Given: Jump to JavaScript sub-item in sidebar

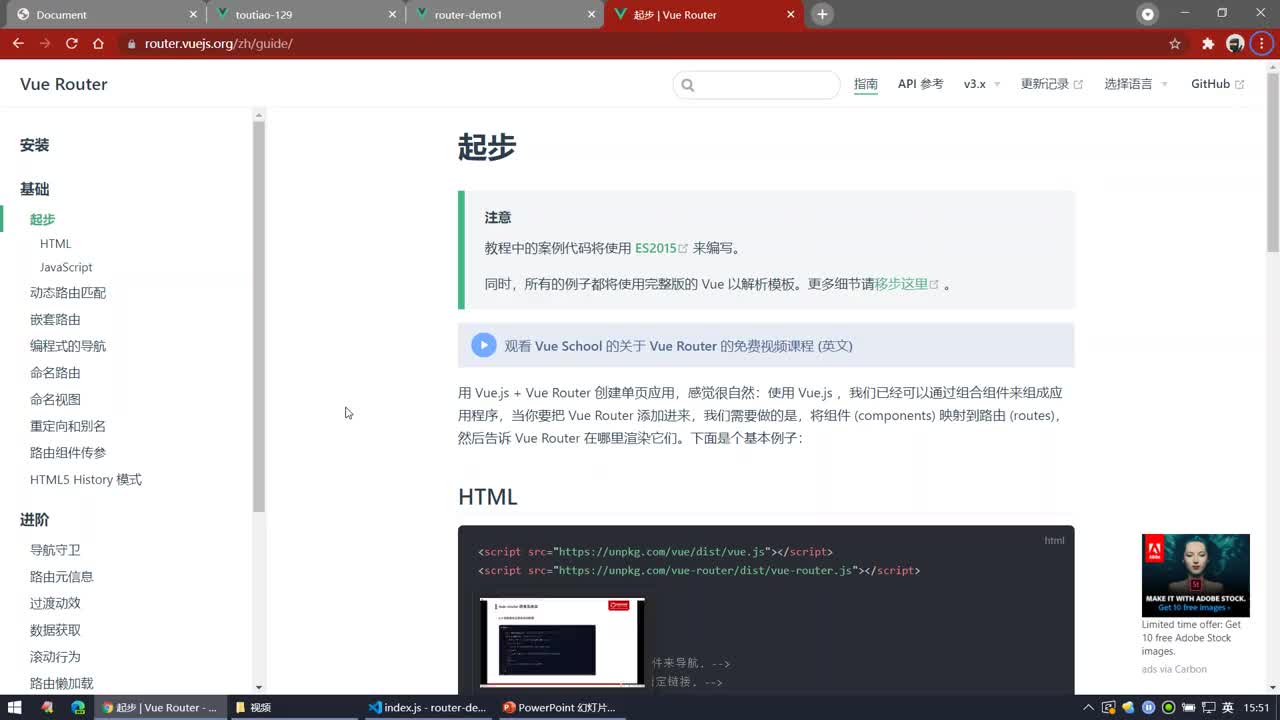Looking at the screenshot, I should (x=66, y=267).
